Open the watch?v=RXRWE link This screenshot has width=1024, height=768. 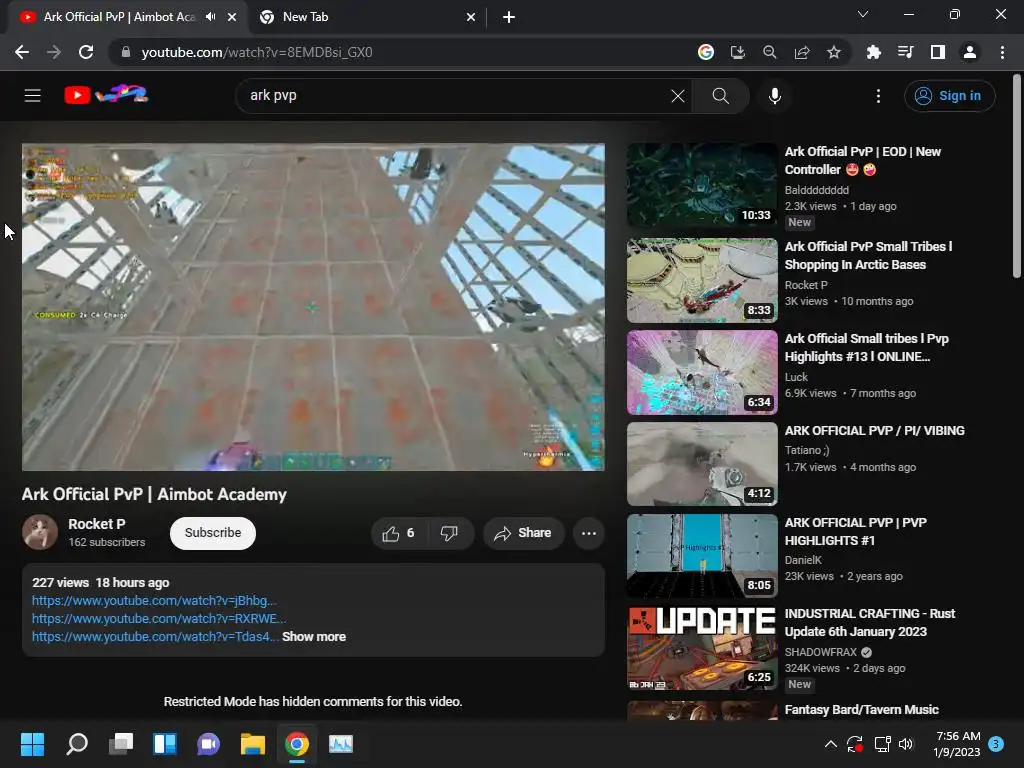(x=159, y=618)
